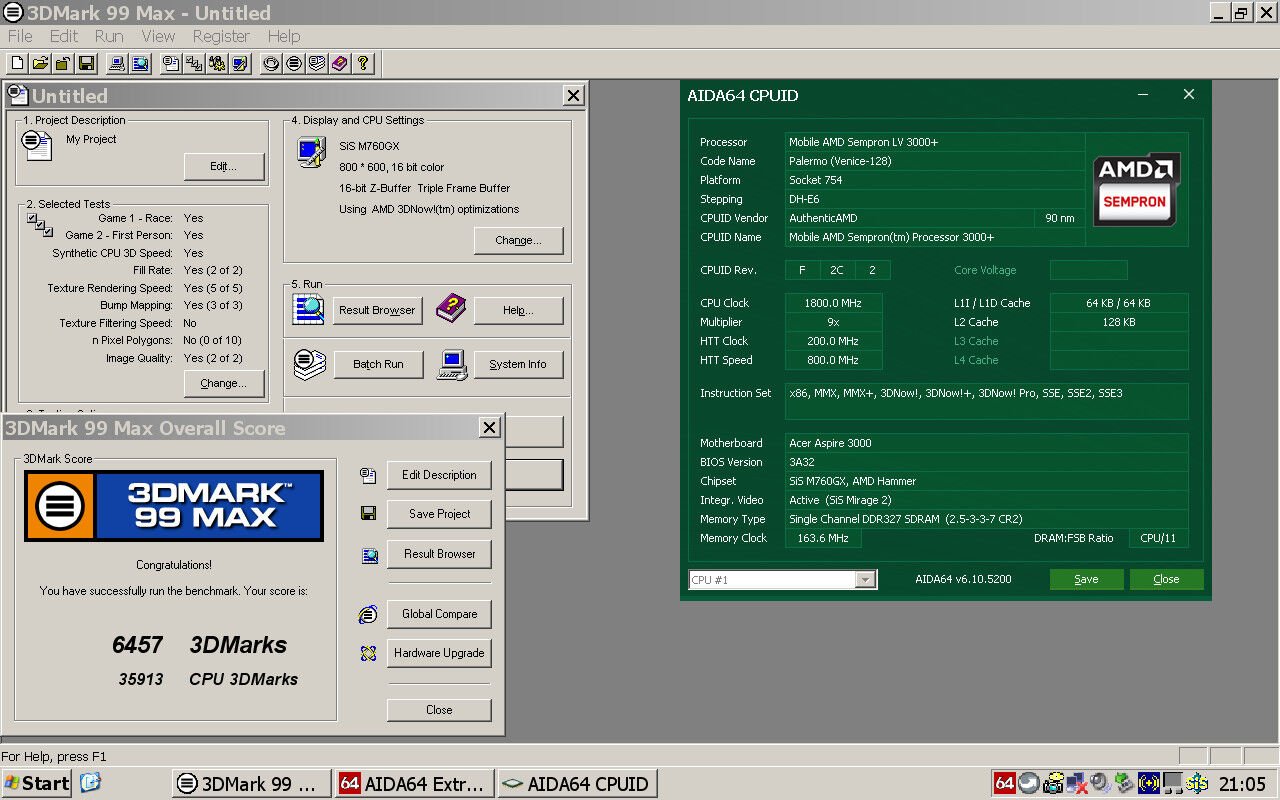The image size is (1280, 800).
Task: Click the Start button
Action: tap(36, 783)
